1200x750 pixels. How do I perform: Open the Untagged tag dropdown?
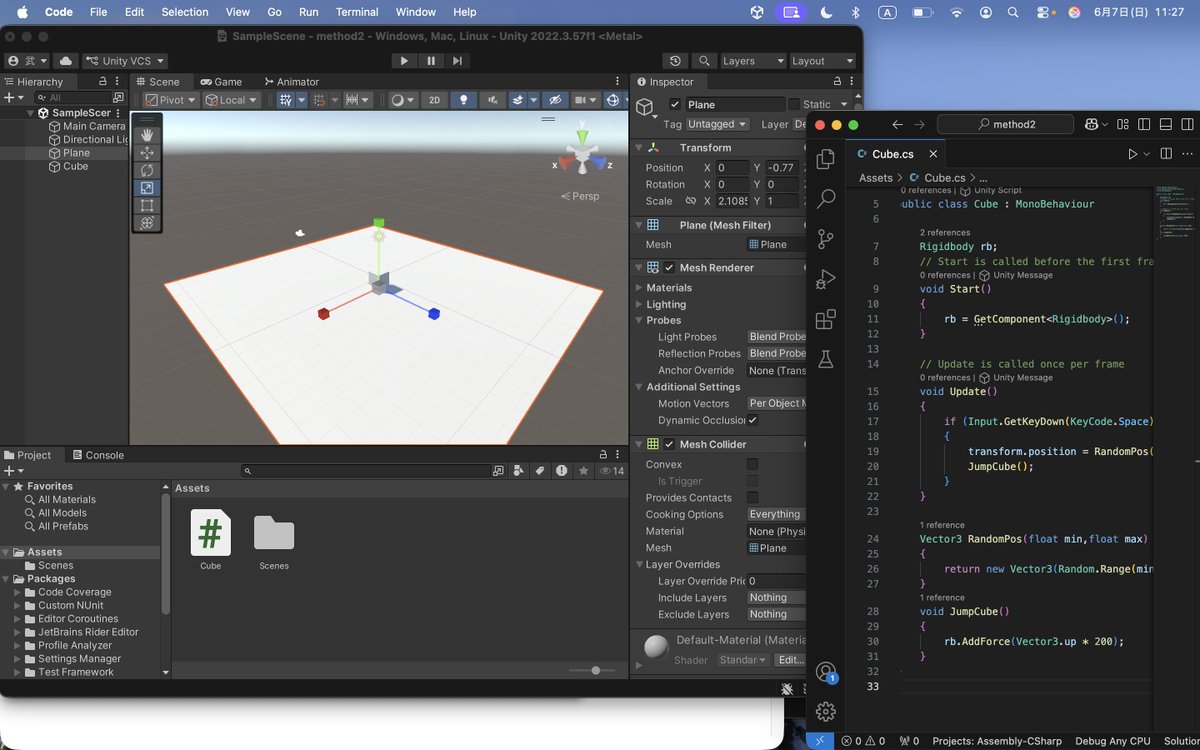pos(717,124)
